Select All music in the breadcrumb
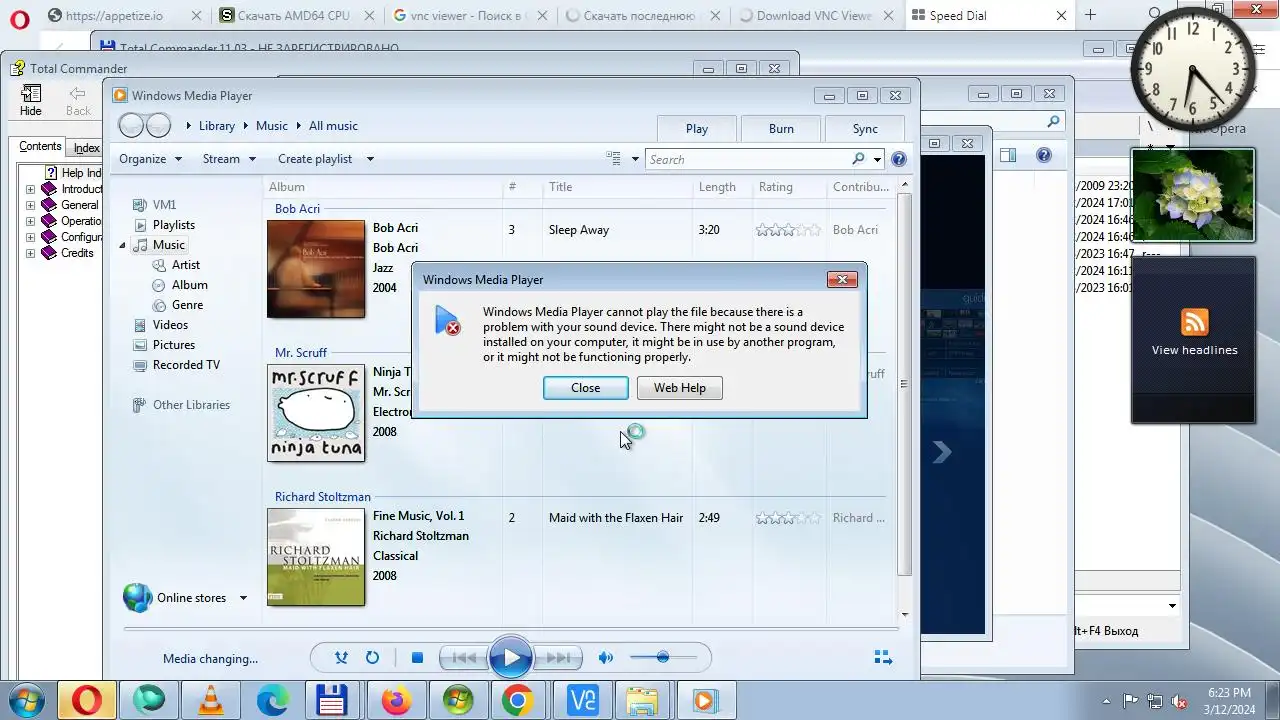Image resolution: width=1280 pixels, height=720 pixels. (333, 126)
